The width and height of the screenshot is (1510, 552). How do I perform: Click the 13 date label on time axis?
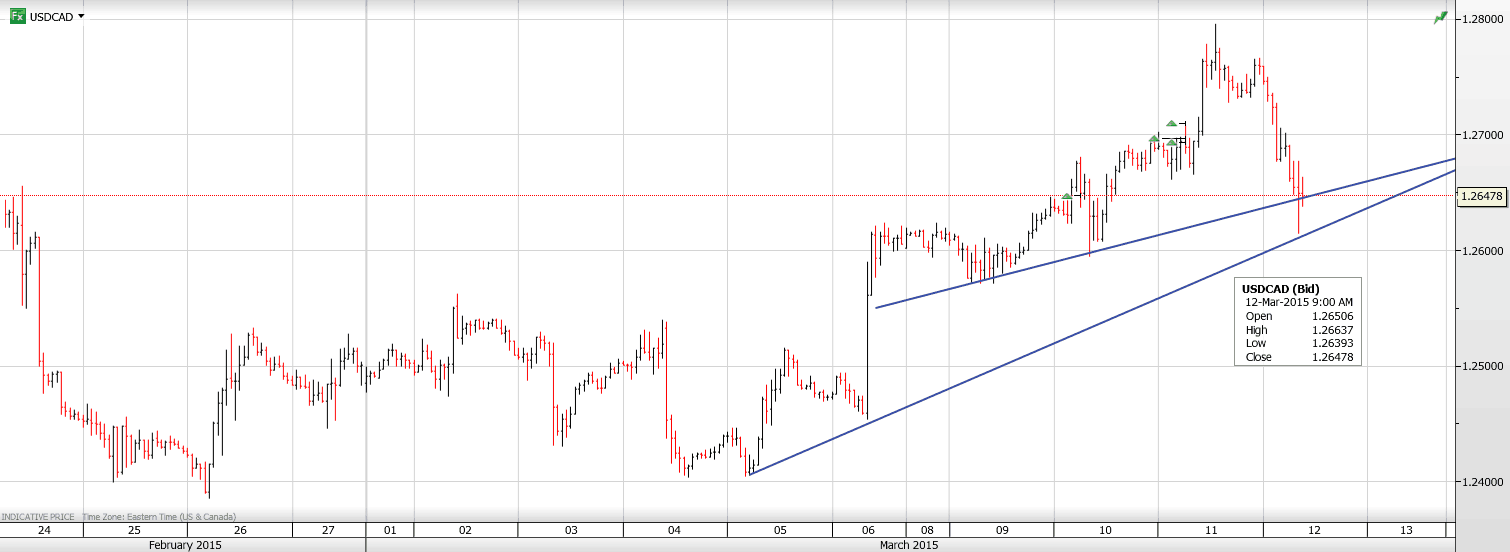click(1406, 530)
